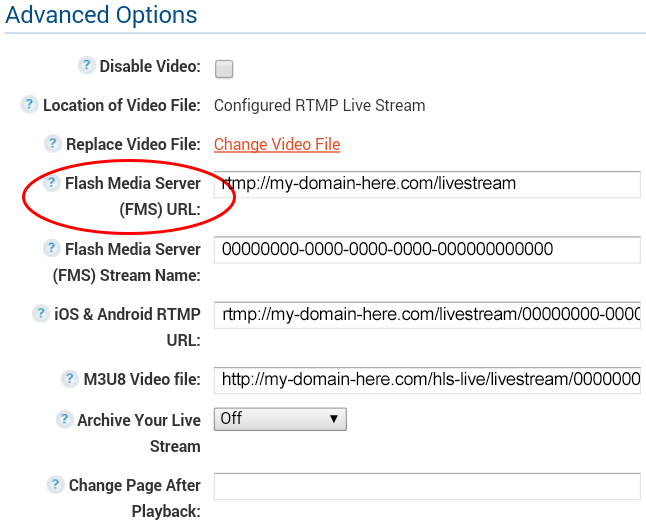Click Configured RTMP Live Stream text
Screen dimensions: 646x525
click(320, 105)
